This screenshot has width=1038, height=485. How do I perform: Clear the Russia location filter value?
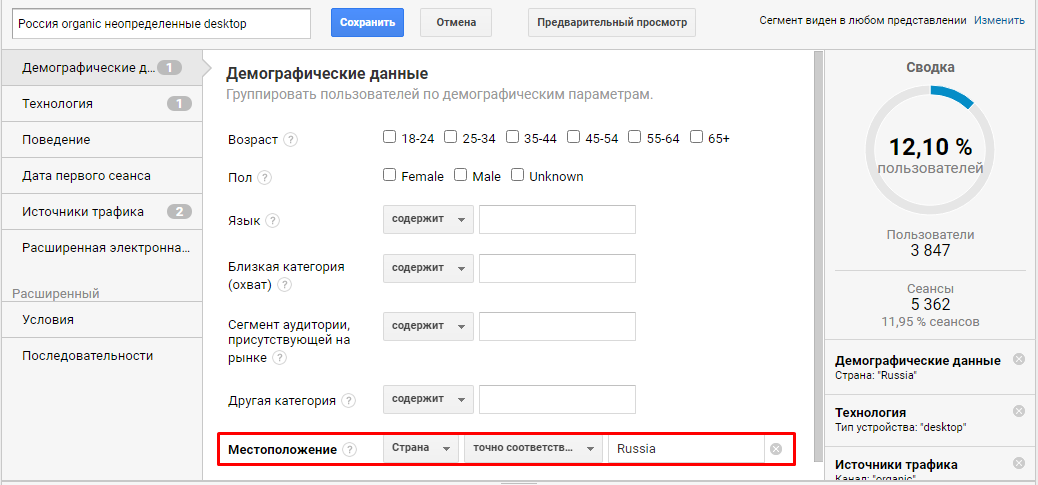coord(776,449)
